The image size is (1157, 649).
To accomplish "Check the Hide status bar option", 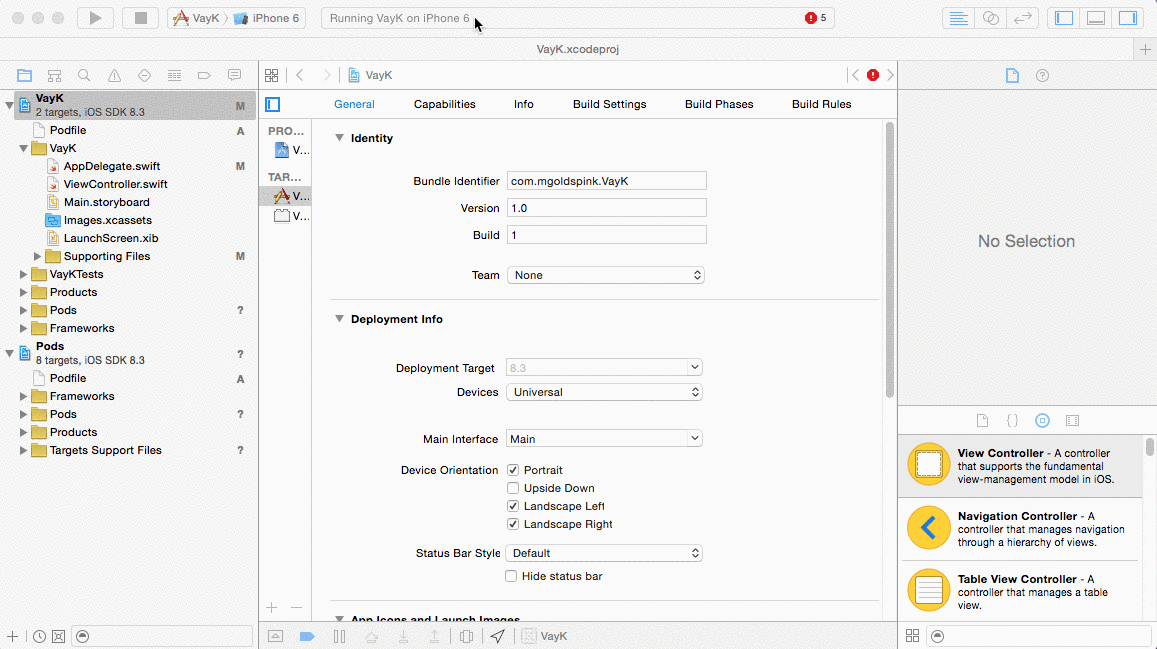I will coord(512,576).
